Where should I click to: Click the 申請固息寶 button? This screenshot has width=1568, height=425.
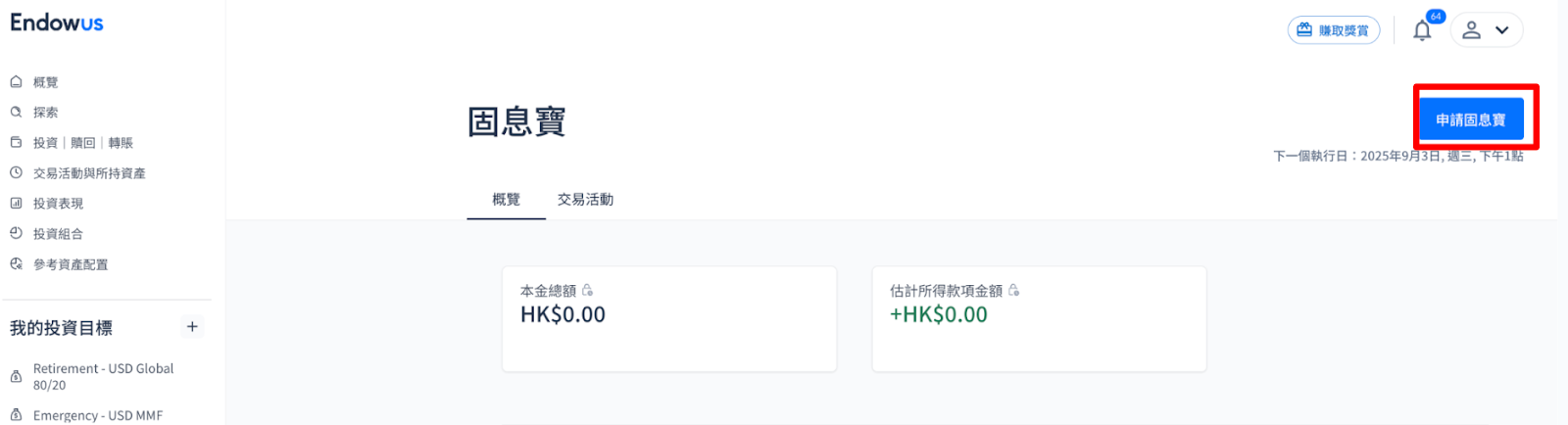click(1471, 119)
